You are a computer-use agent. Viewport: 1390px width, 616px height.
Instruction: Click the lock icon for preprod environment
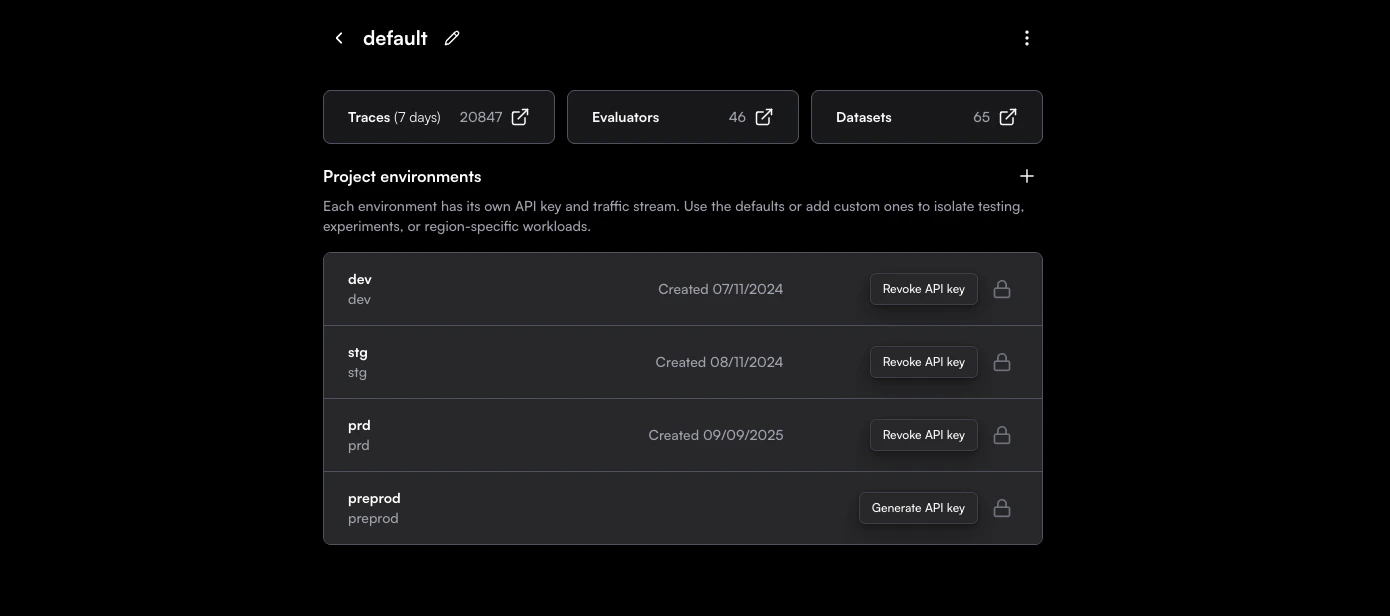point(1001,508)
